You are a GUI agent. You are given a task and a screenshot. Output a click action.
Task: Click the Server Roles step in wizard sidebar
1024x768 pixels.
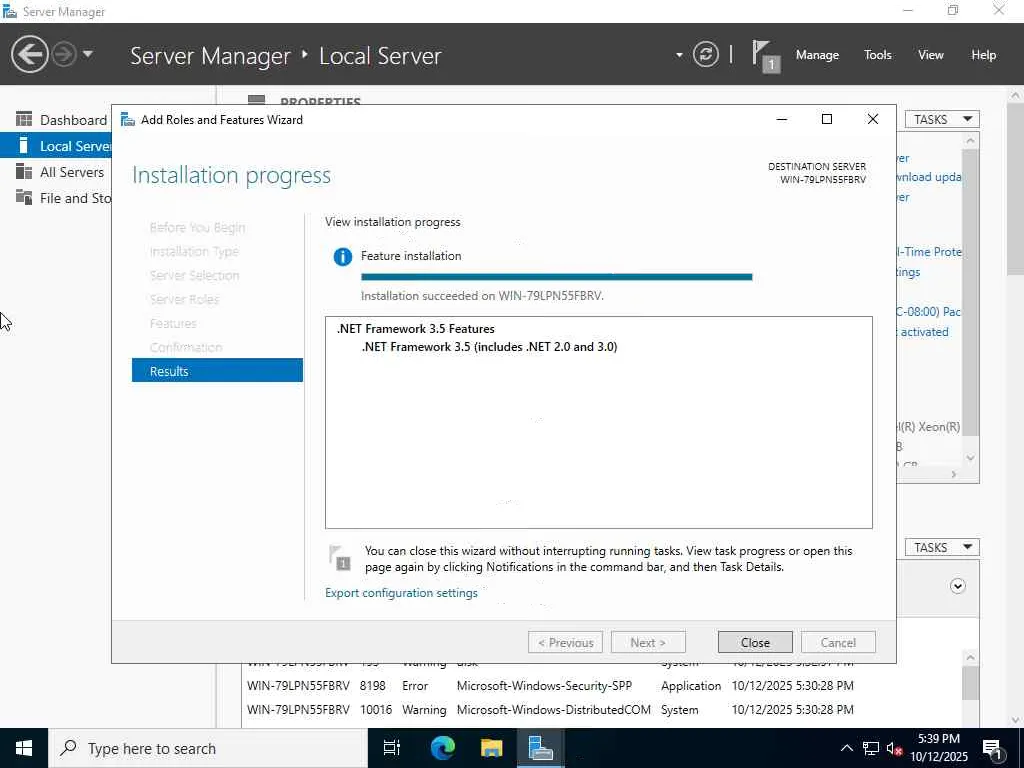pyautogui.click(x=184, y=299)
